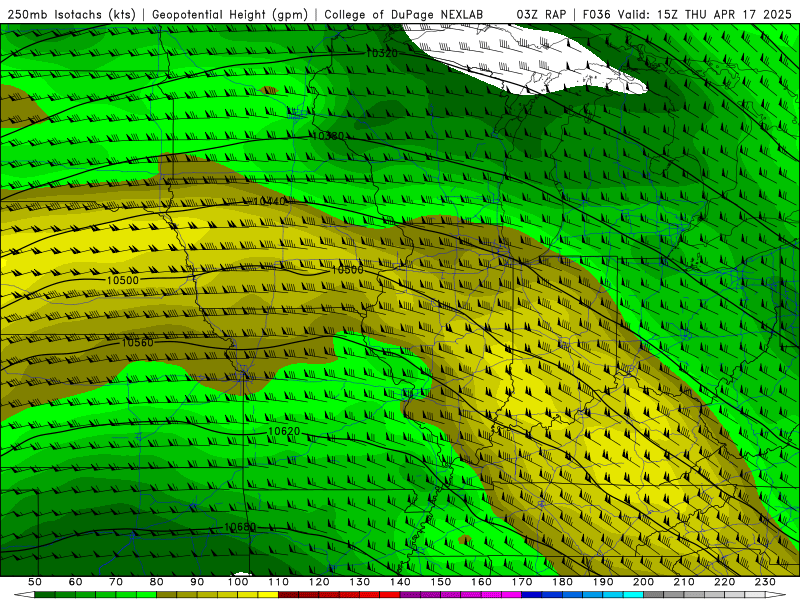Click the '120' value on the color scale
Viewport: 800px width, 600px height.
point(319,582)
